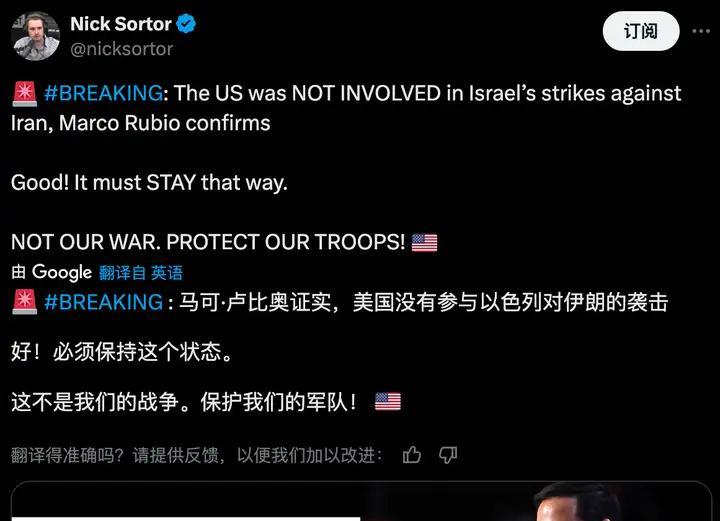
Task: Give thumbs down on translation accuracy
Action: point(448,455)
